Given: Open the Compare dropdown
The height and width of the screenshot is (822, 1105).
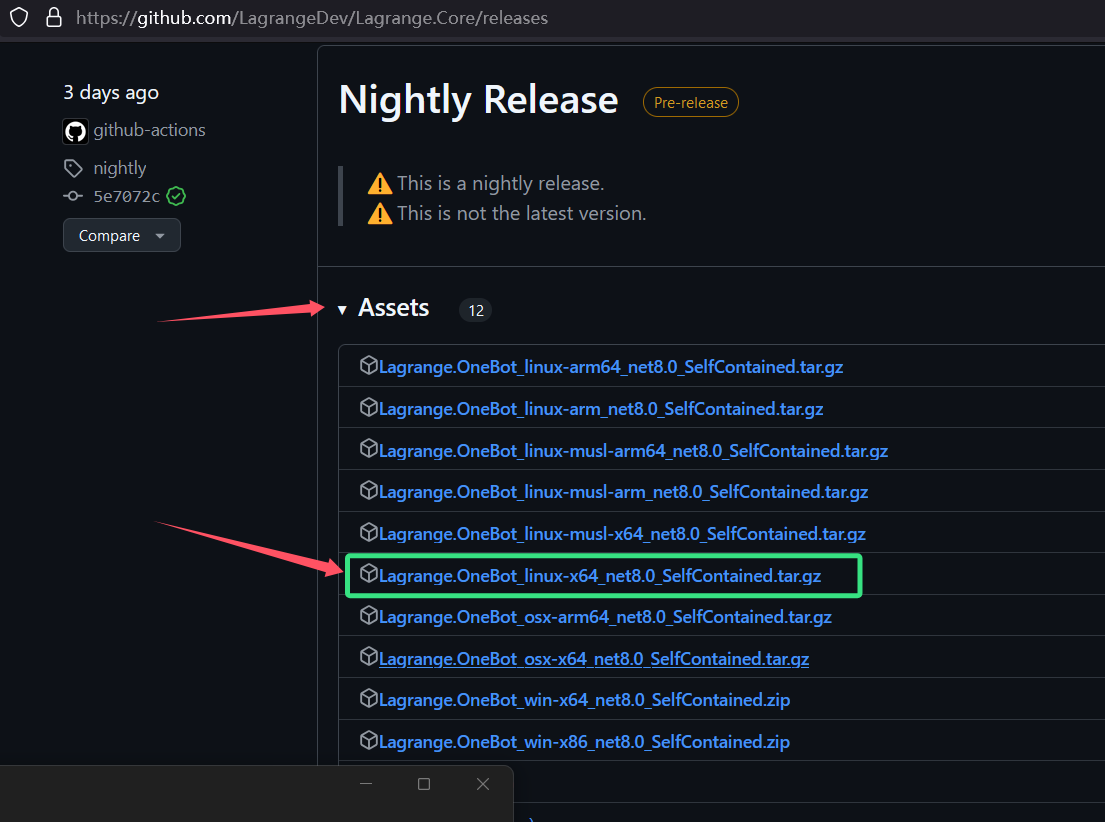Looking at the screenshot, I should click(122, 235).
